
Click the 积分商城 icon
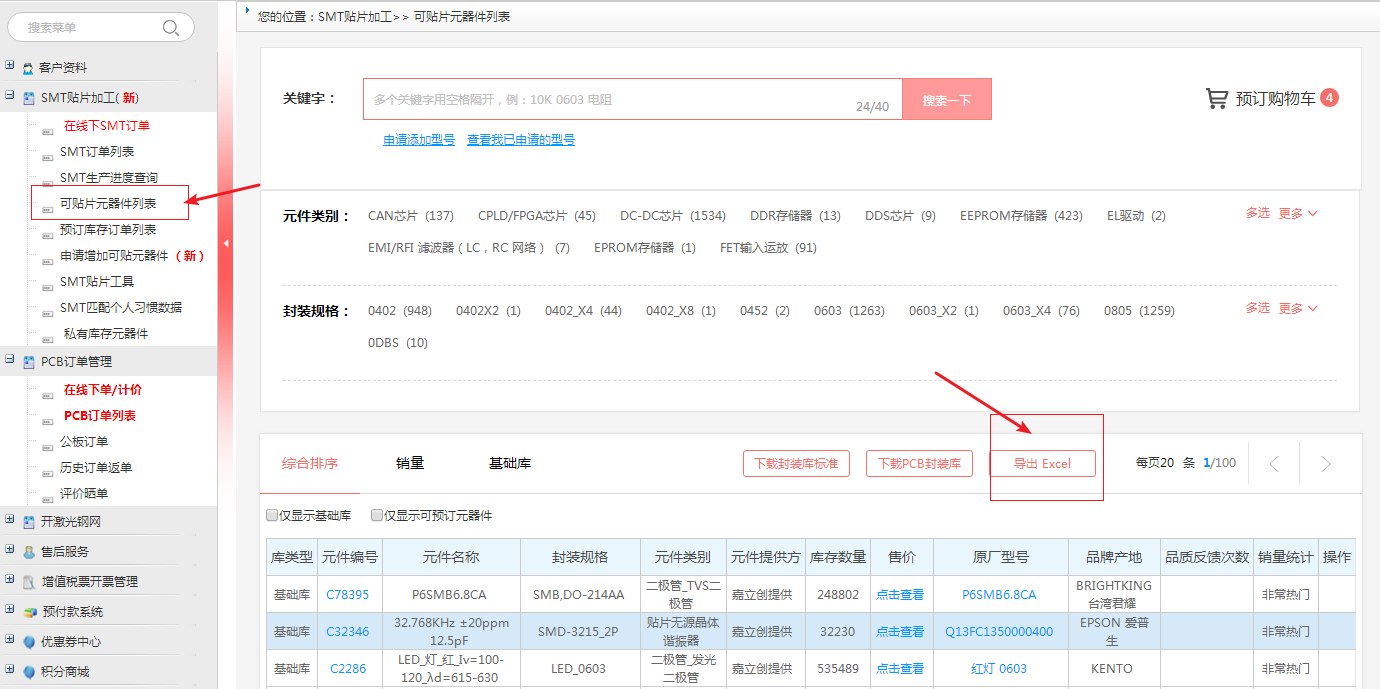tap(28, 672)
